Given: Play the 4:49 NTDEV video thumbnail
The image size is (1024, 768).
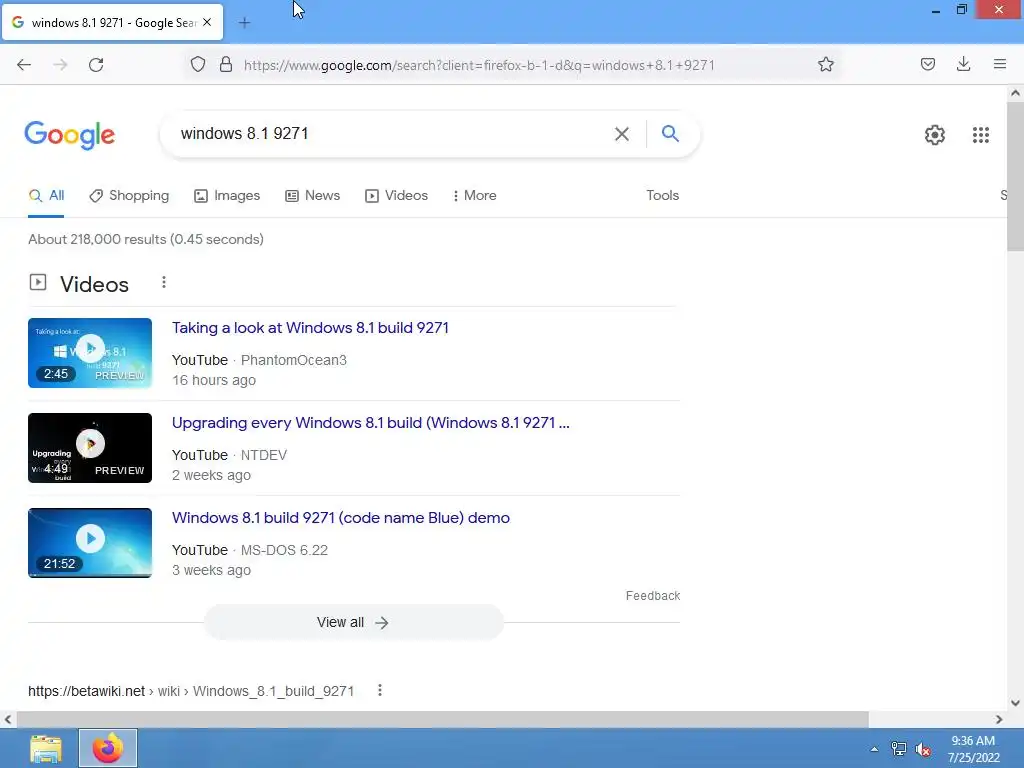Looking at the screenshot, I should (90, 448).
